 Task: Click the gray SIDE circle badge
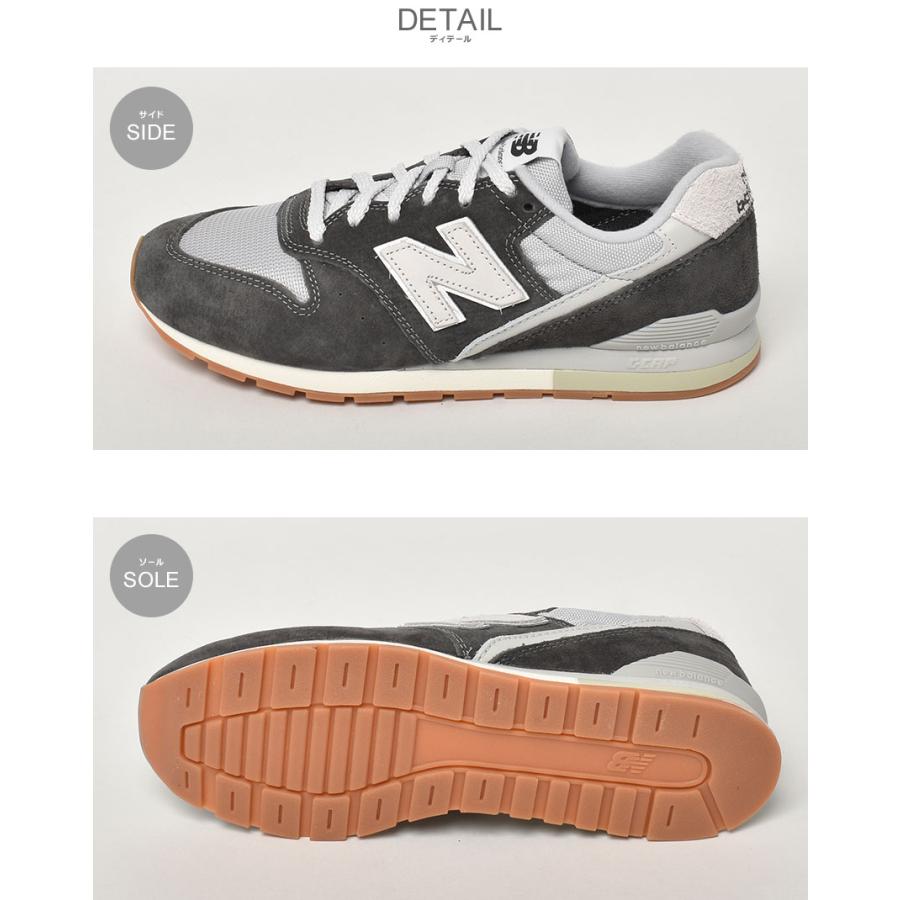151,128
